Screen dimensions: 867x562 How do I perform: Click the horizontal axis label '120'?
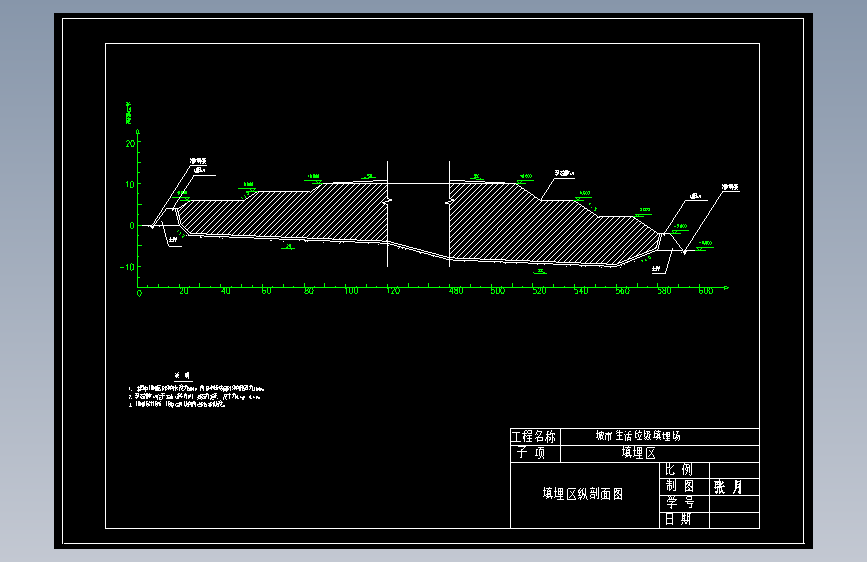tap(393, 291)
